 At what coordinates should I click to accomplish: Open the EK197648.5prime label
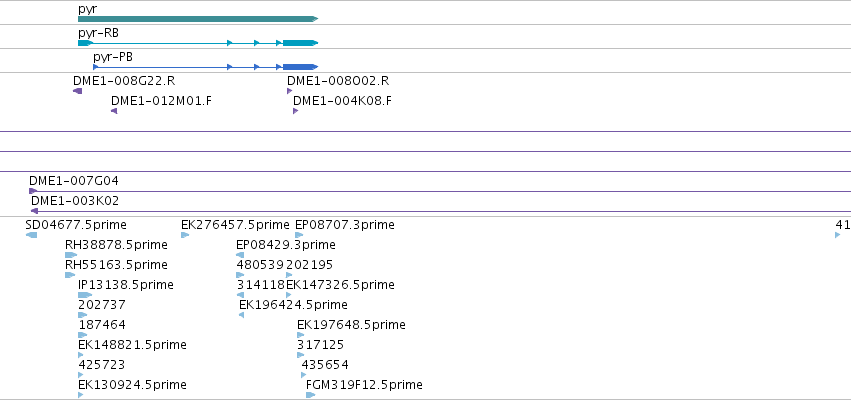coord(351,325)
